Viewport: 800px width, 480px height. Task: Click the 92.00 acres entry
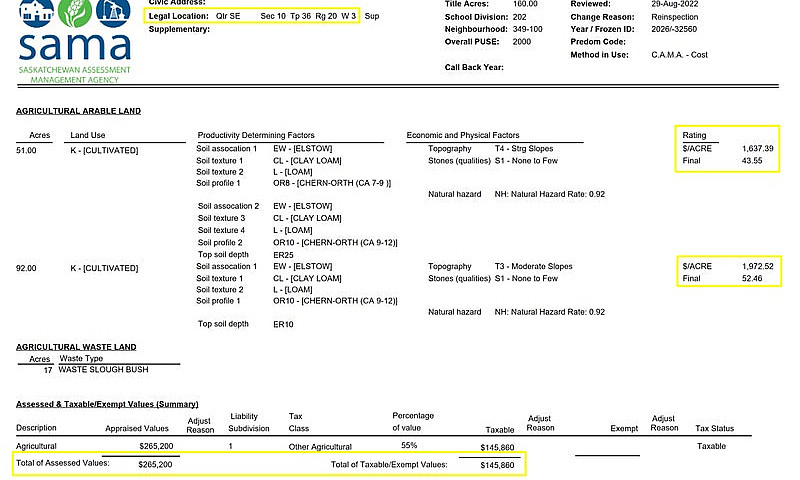click(x=26, y=268)
